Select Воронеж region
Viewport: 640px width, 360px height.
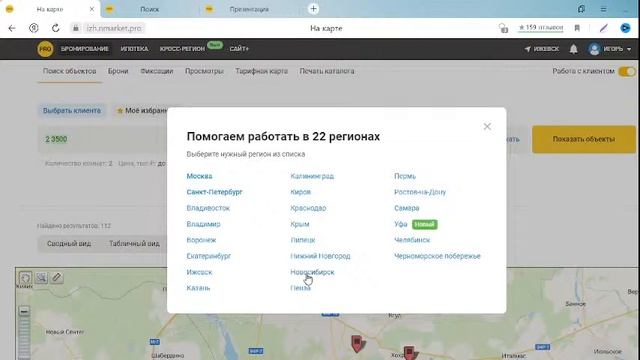tap(201, 240)
